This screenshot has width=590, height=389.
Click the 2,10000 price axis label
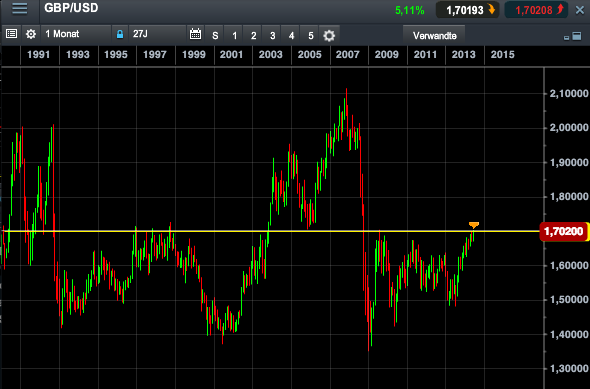coord(569,93)
